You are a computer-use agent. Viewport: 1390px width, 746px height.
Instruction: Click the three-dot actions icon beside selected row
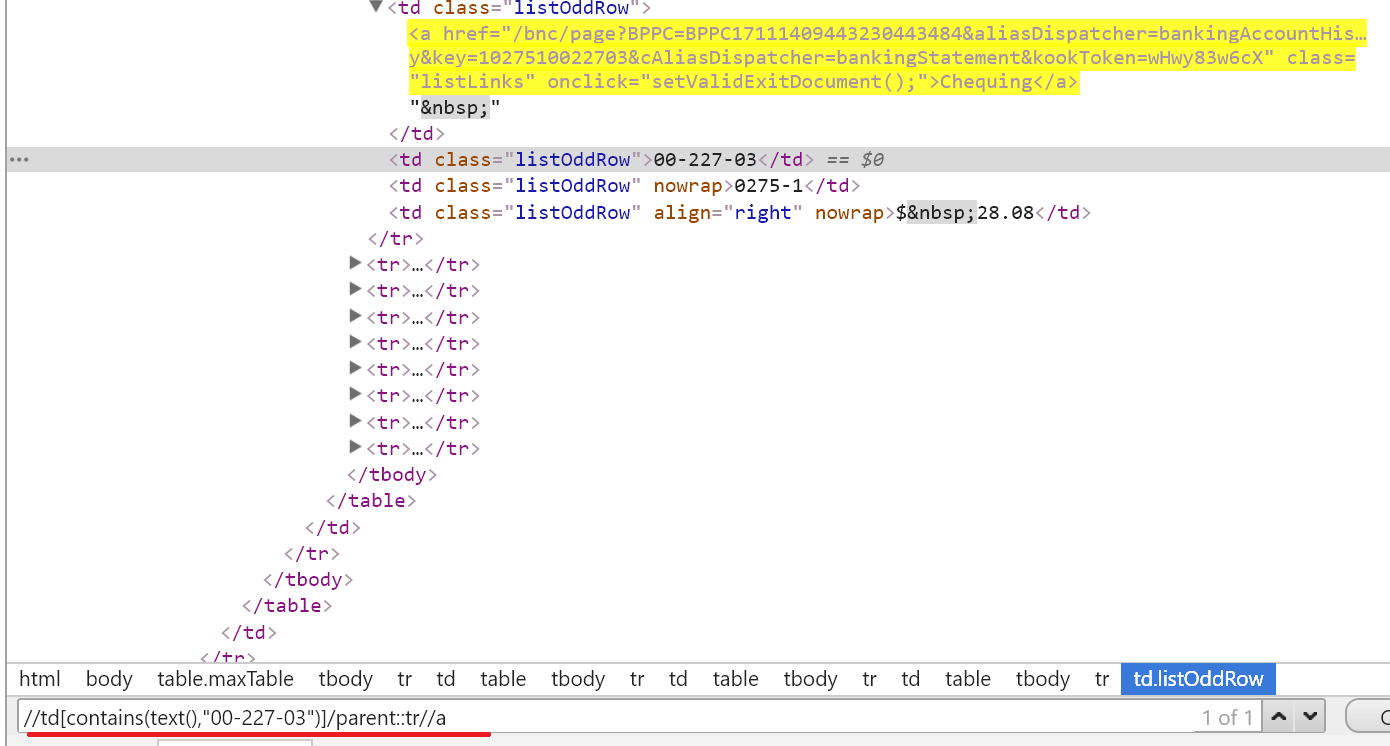(x=19, y=160)
